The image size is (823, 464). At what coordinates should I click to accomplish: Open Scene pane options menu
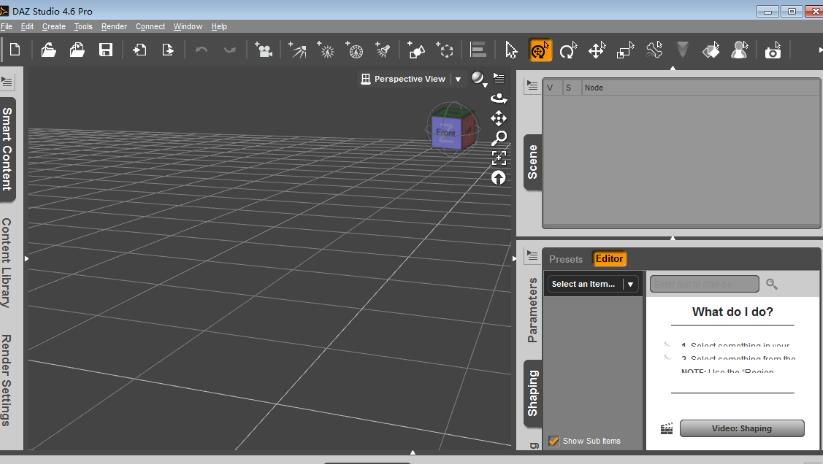pos(532,86)
